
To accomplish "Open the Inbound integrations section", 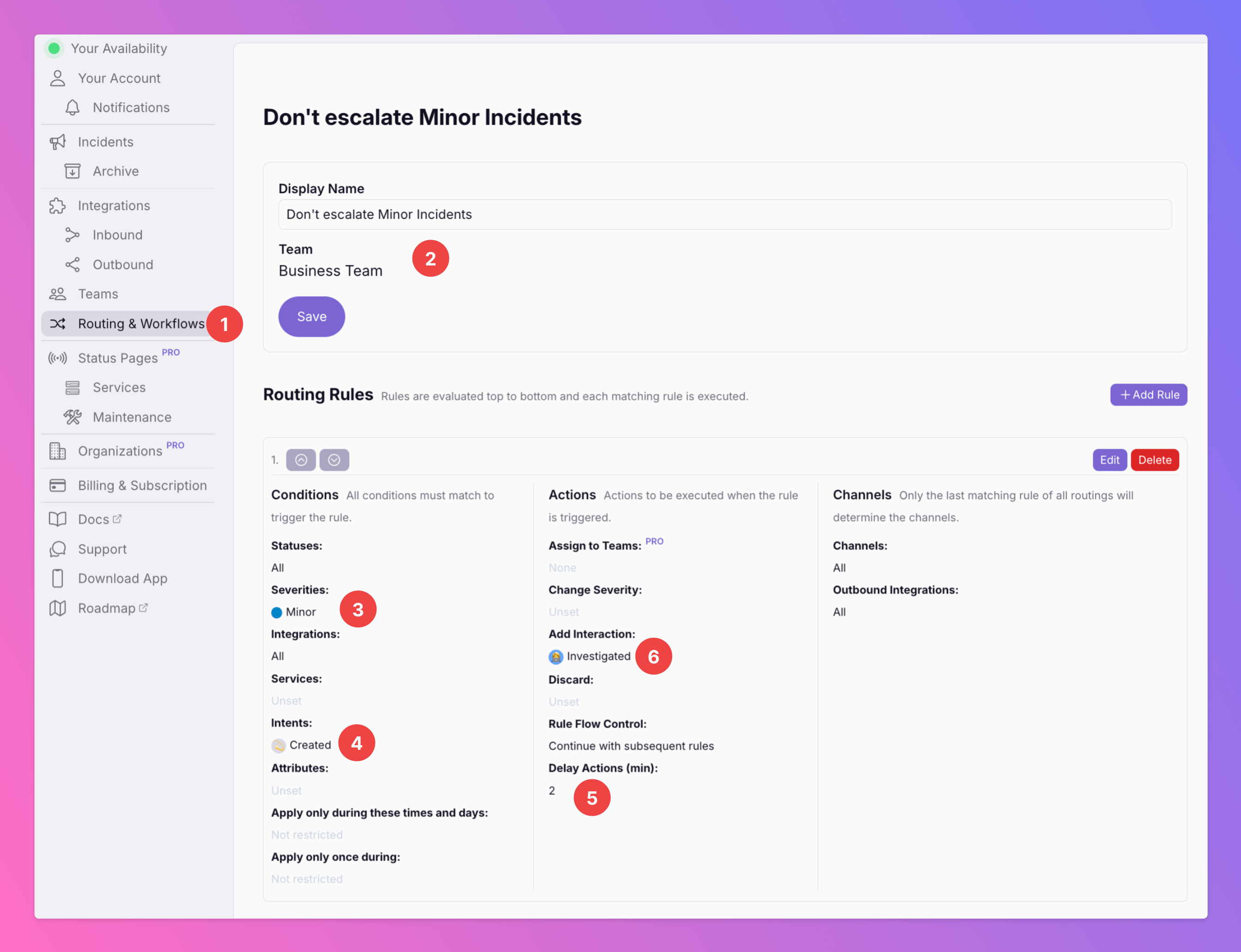I will 116,234.
